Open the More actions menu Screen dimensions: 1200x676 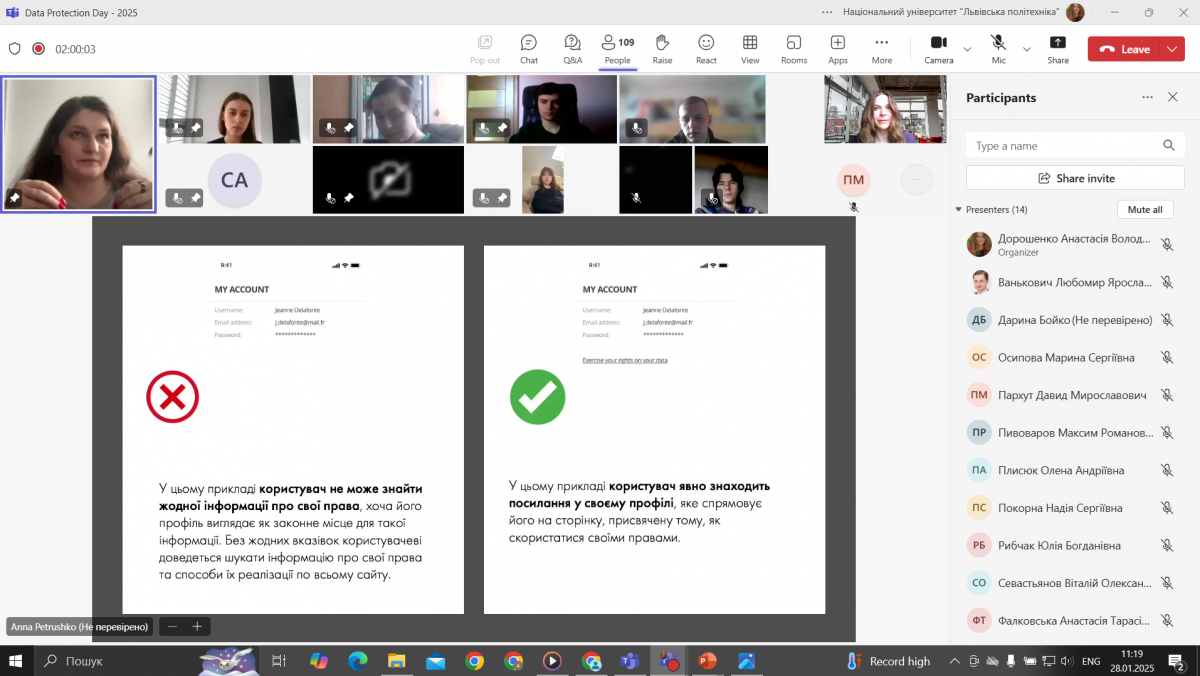[x=881, y=49]
